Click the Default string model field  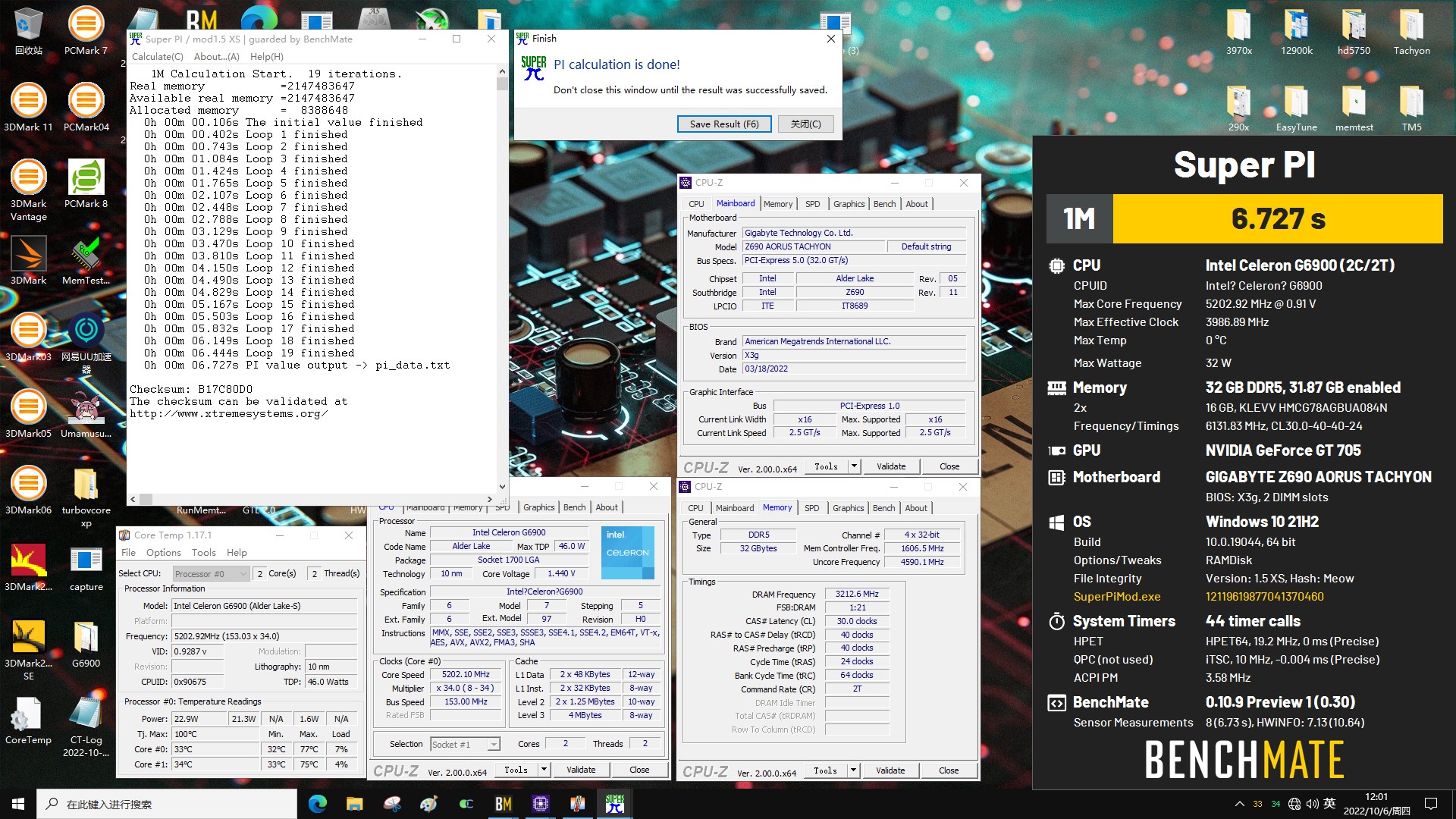[x=926, y=246]
